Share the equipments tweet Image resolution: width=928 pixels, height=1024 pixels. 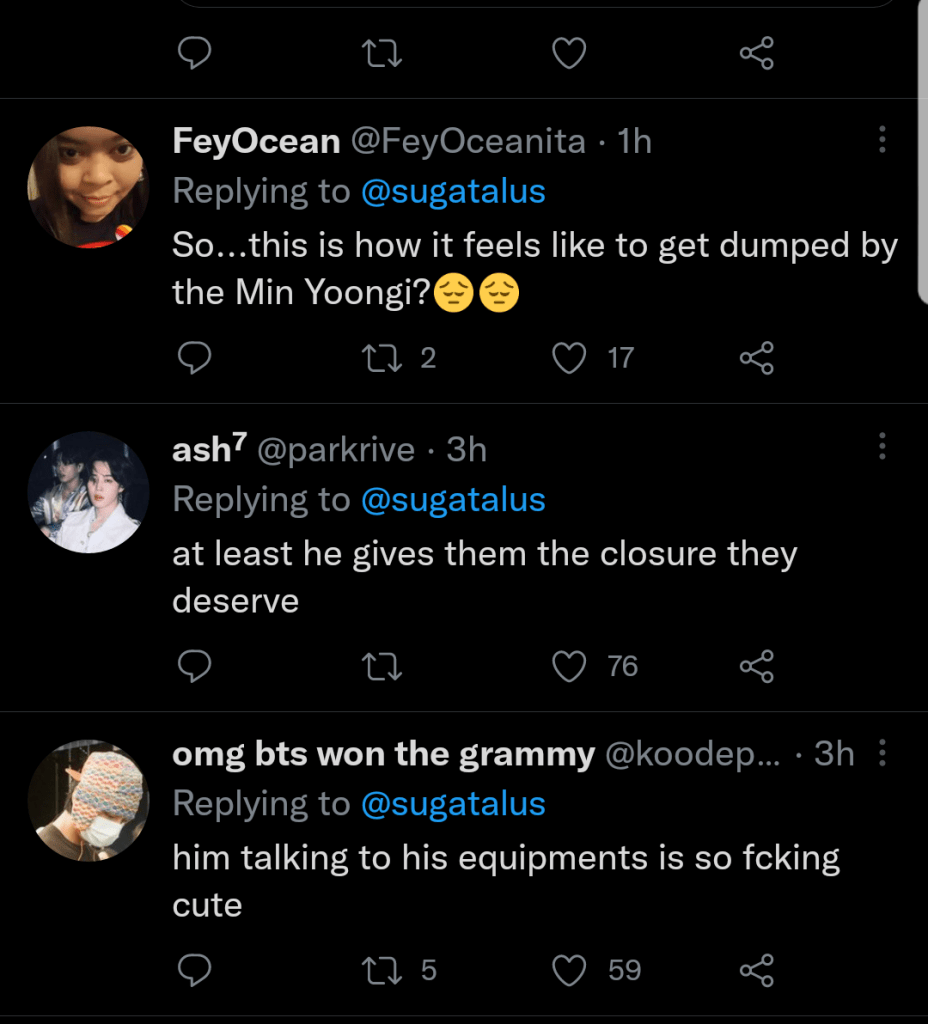756,970
